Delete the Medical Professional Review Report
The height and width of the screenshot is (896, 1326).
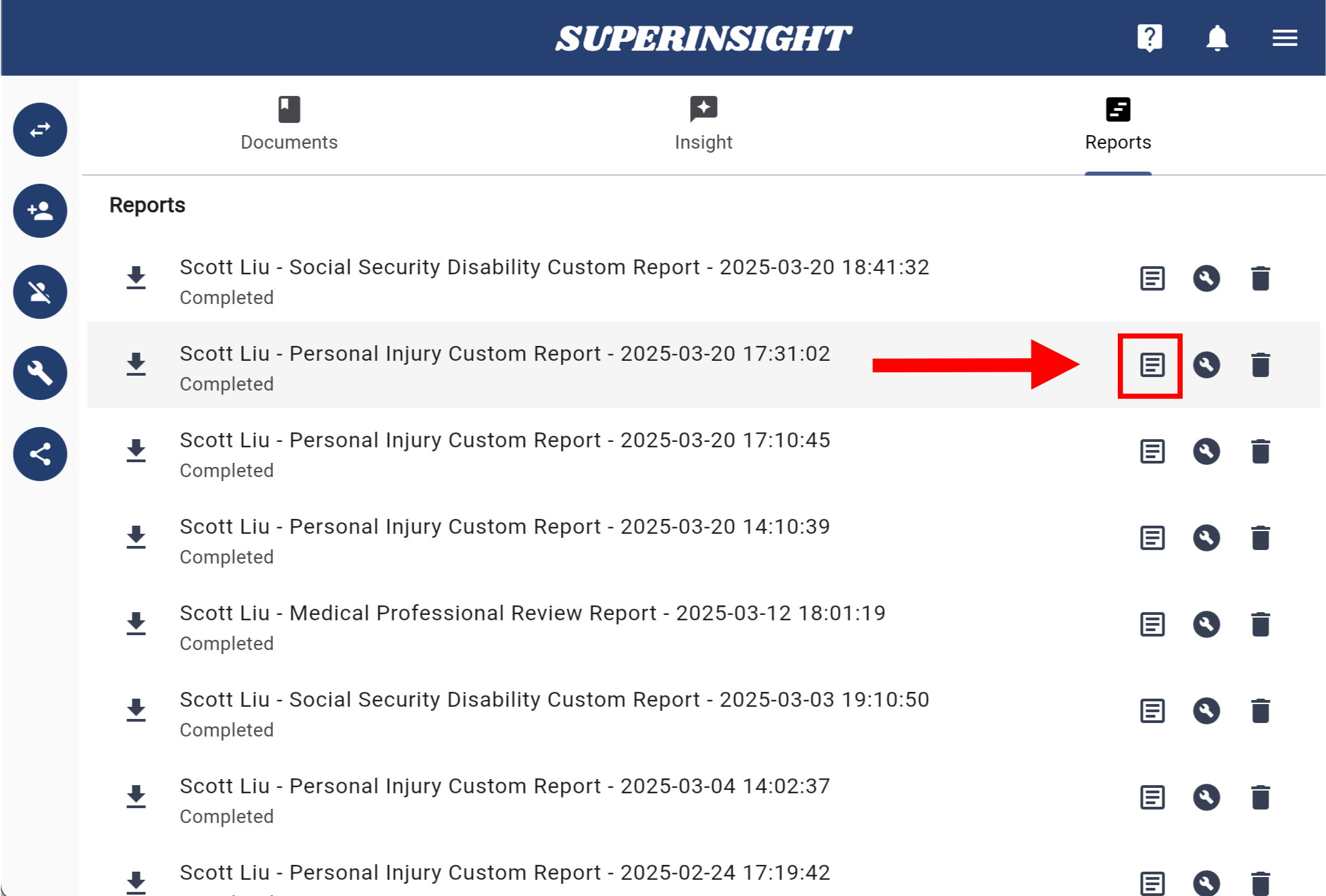[1260, 624]
